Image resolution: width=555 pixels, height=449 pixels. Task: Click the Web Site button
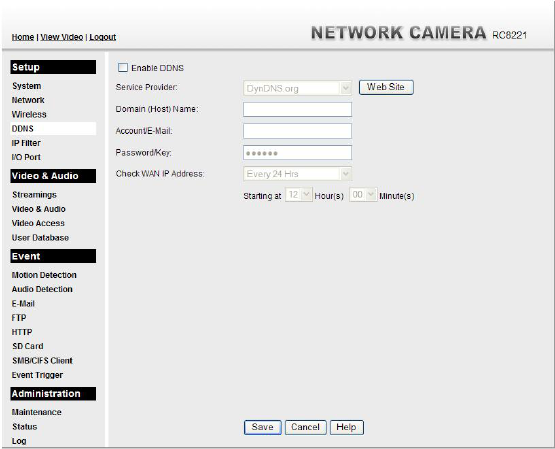click(386, 87)
